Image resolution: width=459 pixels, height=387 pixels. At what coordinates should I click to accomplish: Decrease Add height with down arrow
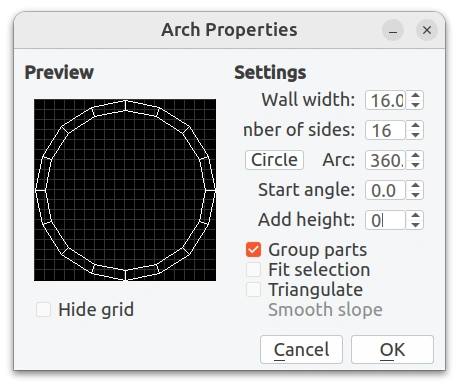pyautogui.click(x=415, y=225)
